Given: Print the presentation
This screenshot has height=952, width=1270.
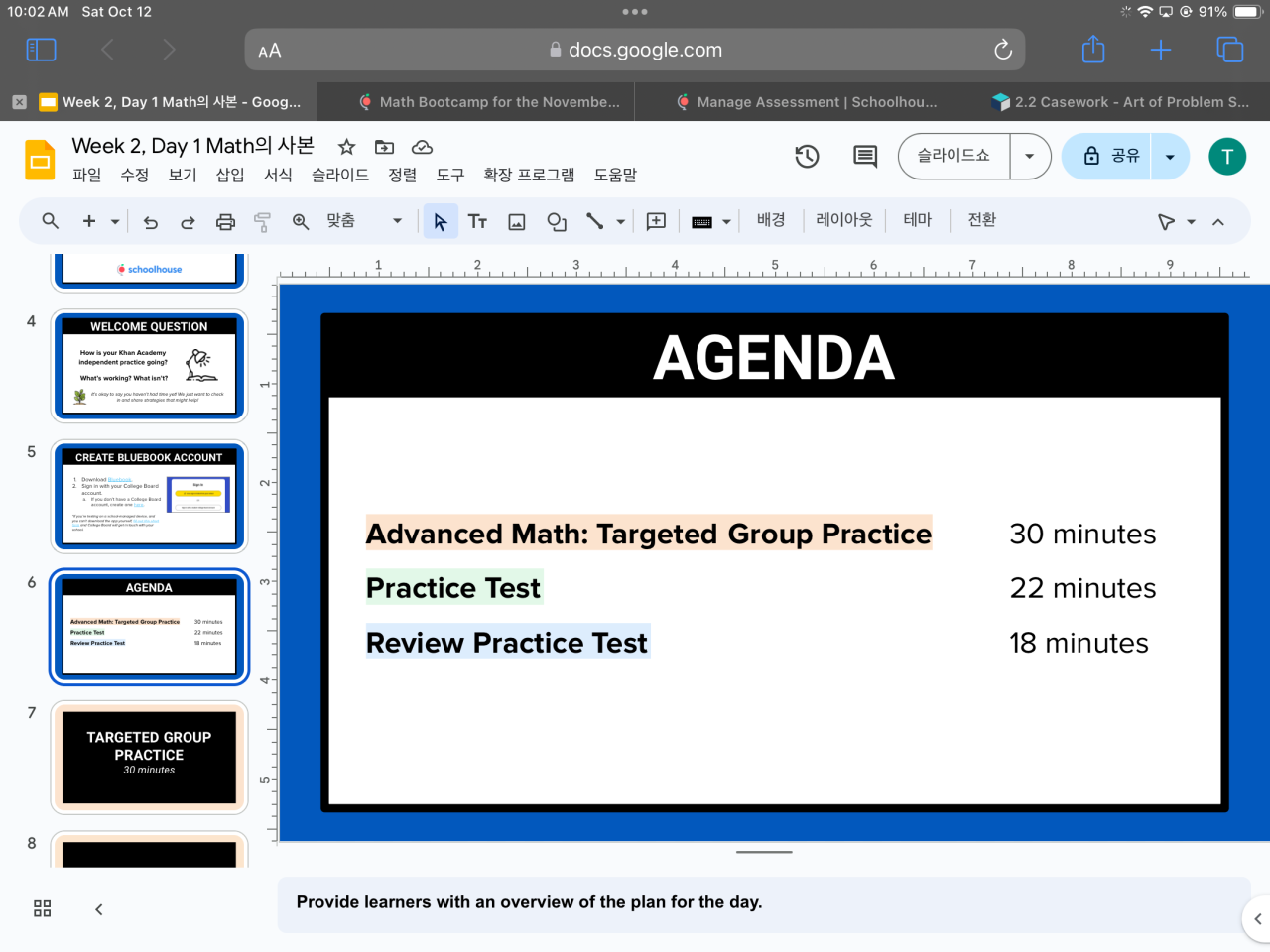Looking at the screenshot, I should [225, 222].
